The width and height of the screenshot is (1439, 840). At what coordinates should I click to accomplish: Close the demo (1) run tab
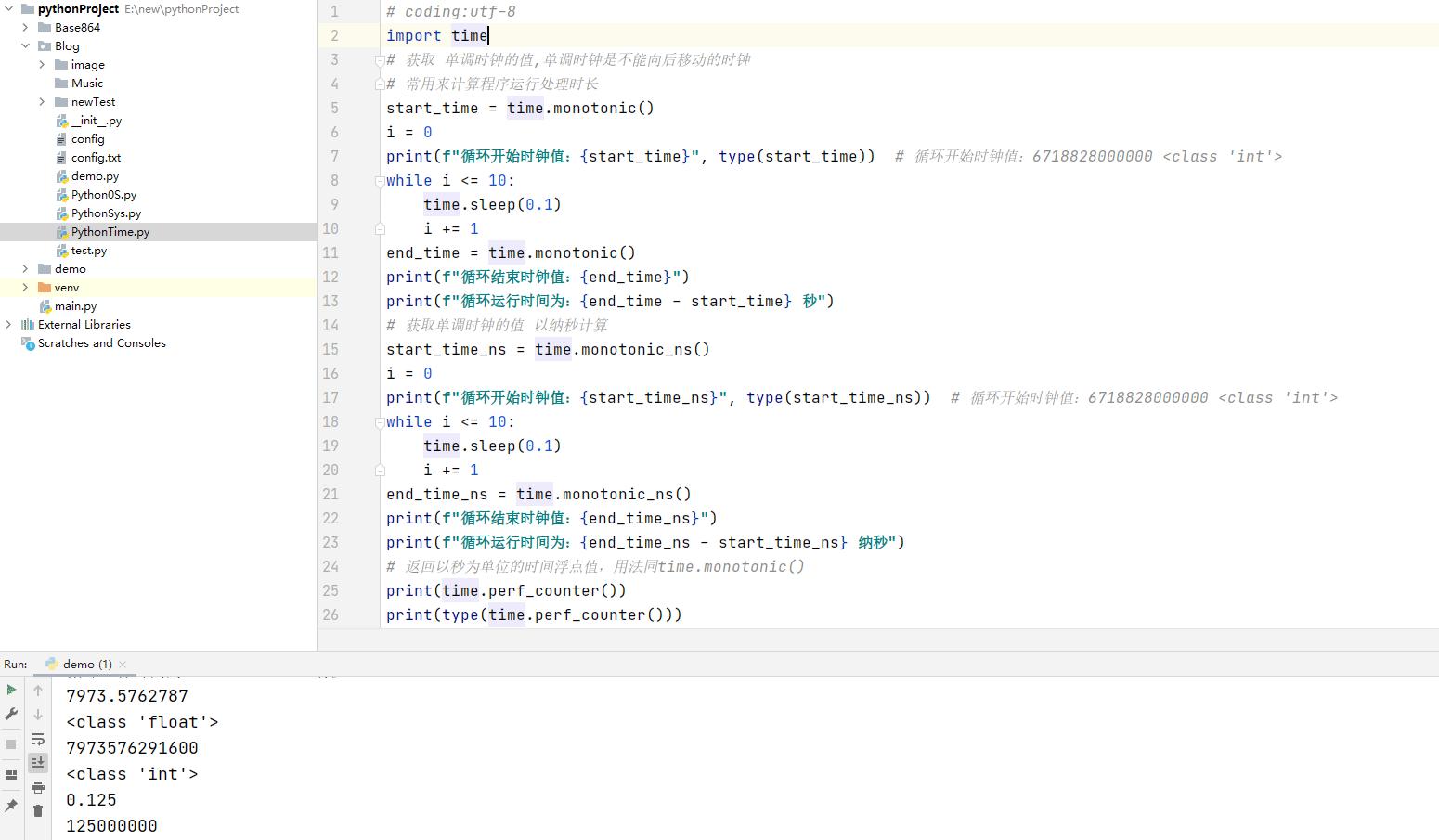123,665
